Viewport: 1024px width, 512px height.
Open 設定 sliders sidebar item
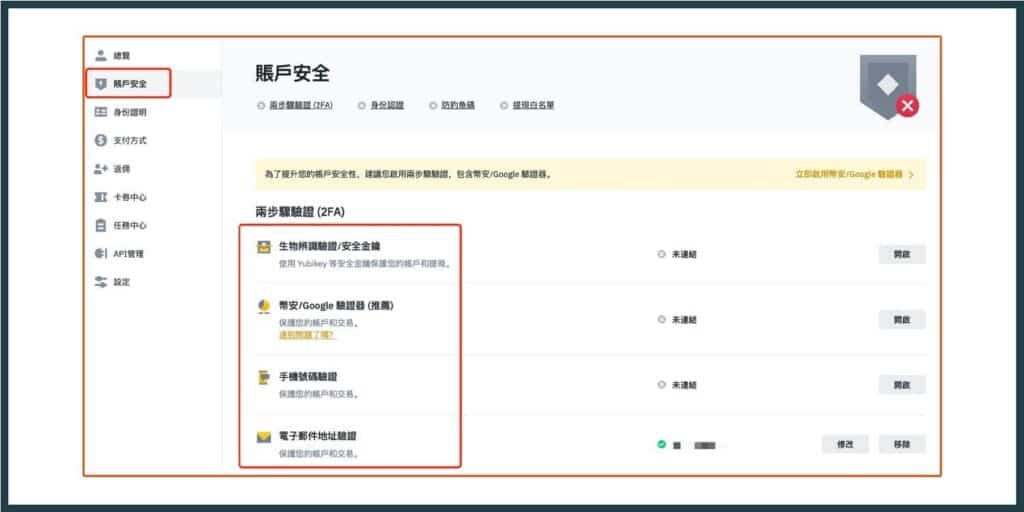(112, 282)
